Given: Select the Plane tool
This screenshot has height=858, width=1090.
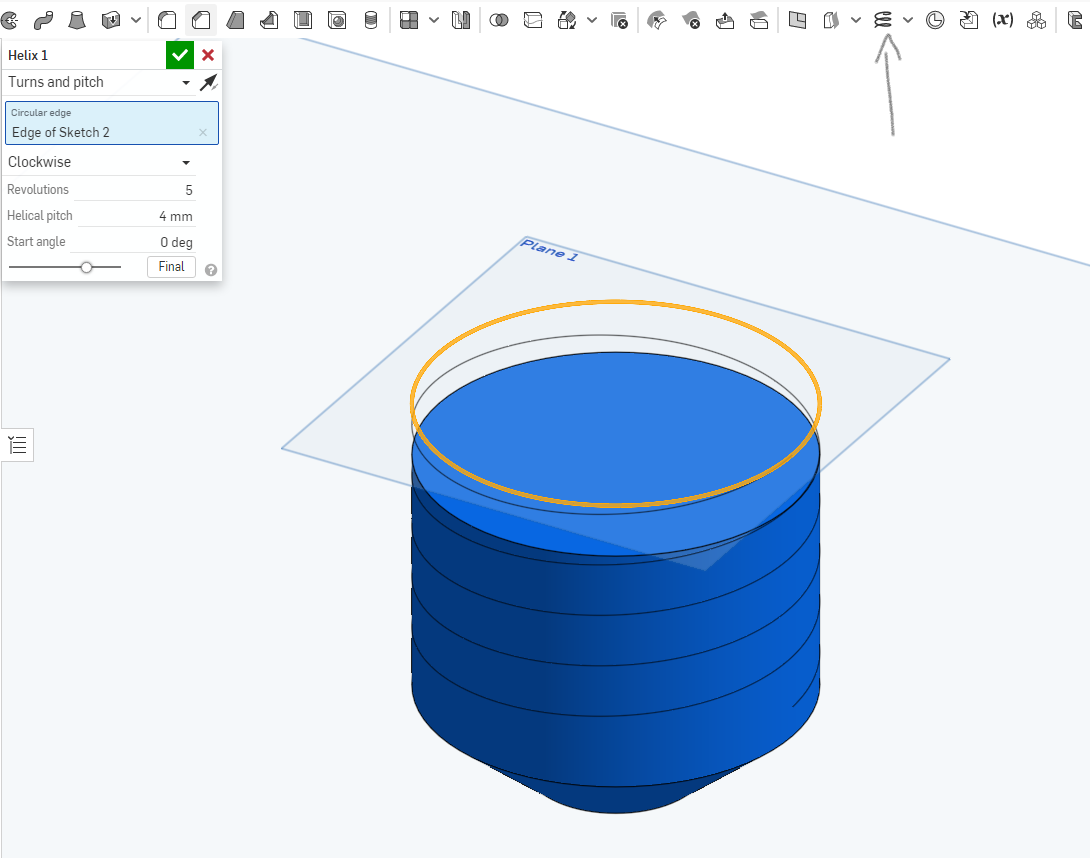Looking at the screenshot, I should pos(797,20).
